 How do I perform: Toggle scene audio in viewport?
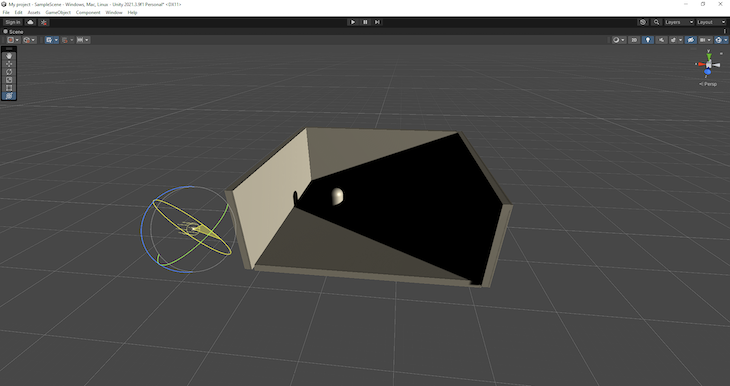(661, 40)
